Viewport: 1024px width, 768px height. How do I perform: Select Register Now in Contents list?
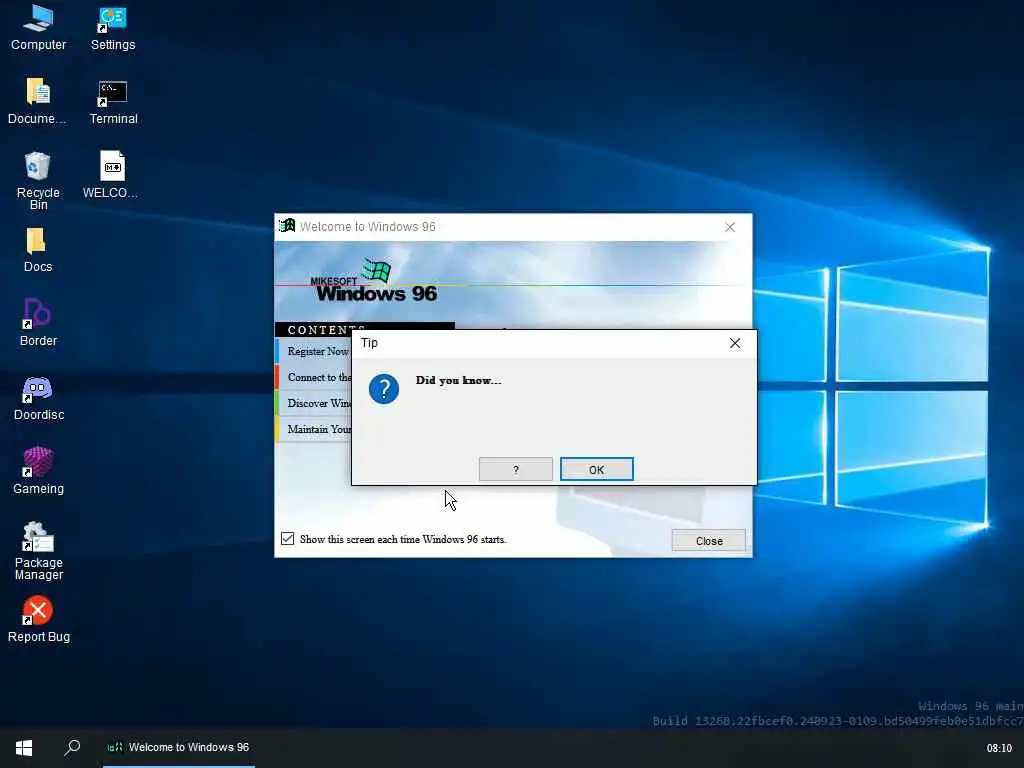(x=314, y=351)
